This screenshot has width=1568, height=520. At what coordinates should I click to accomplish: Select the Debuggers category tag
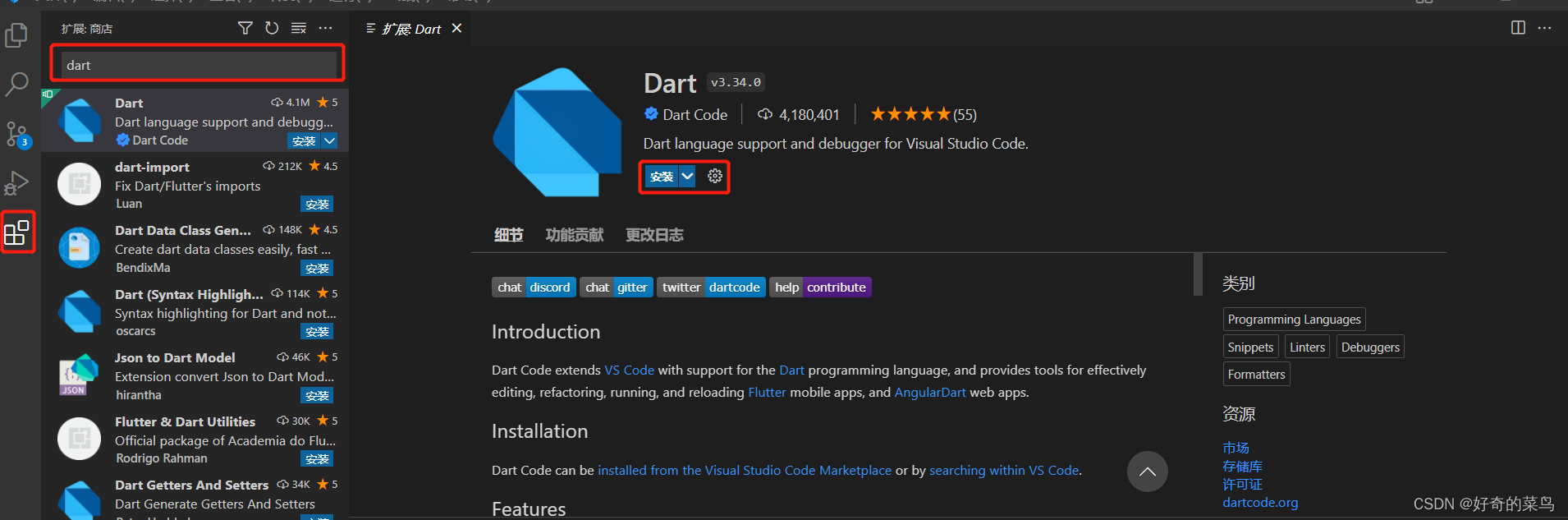point(1370,347)
